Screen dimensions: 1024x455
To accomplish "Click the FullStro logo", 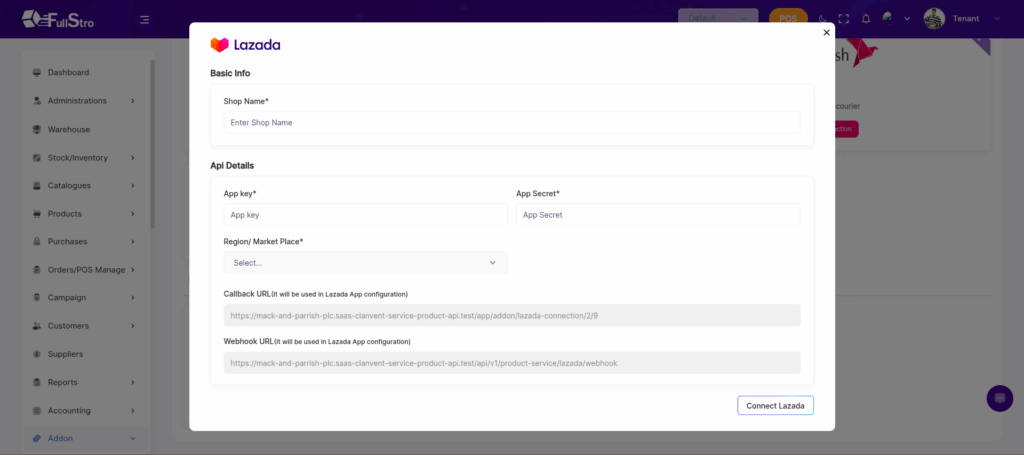I will click(58, 19).
